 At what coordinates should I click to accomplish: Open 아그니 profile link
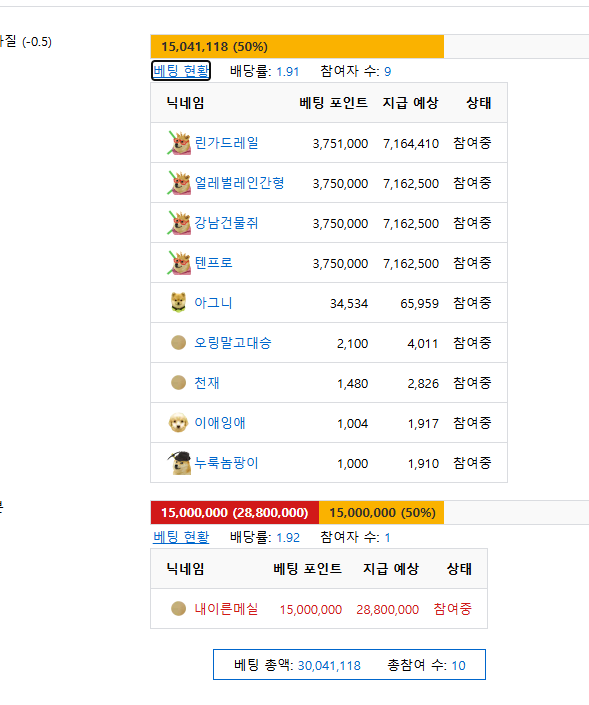(x=213, y=303)
